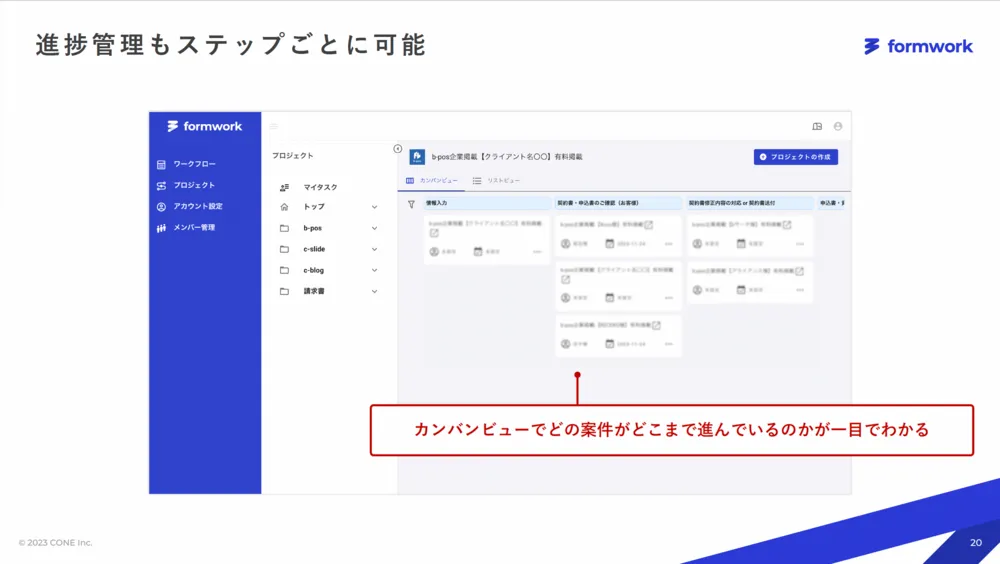Expand the c-blog folder chevron
1000x564 pixels.
click(x=374, y=270)
